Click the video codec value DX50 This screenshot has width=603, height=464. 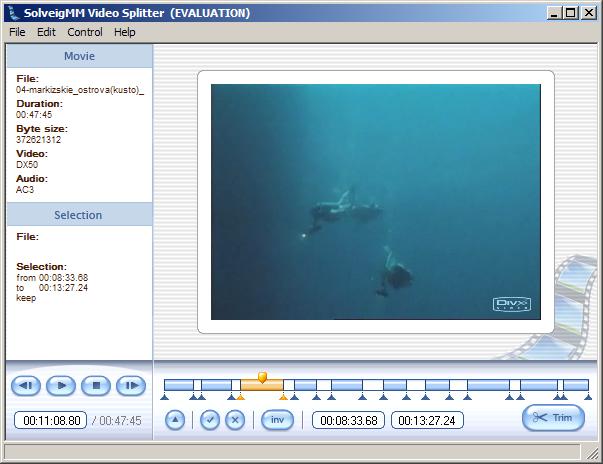pos(27,165)
